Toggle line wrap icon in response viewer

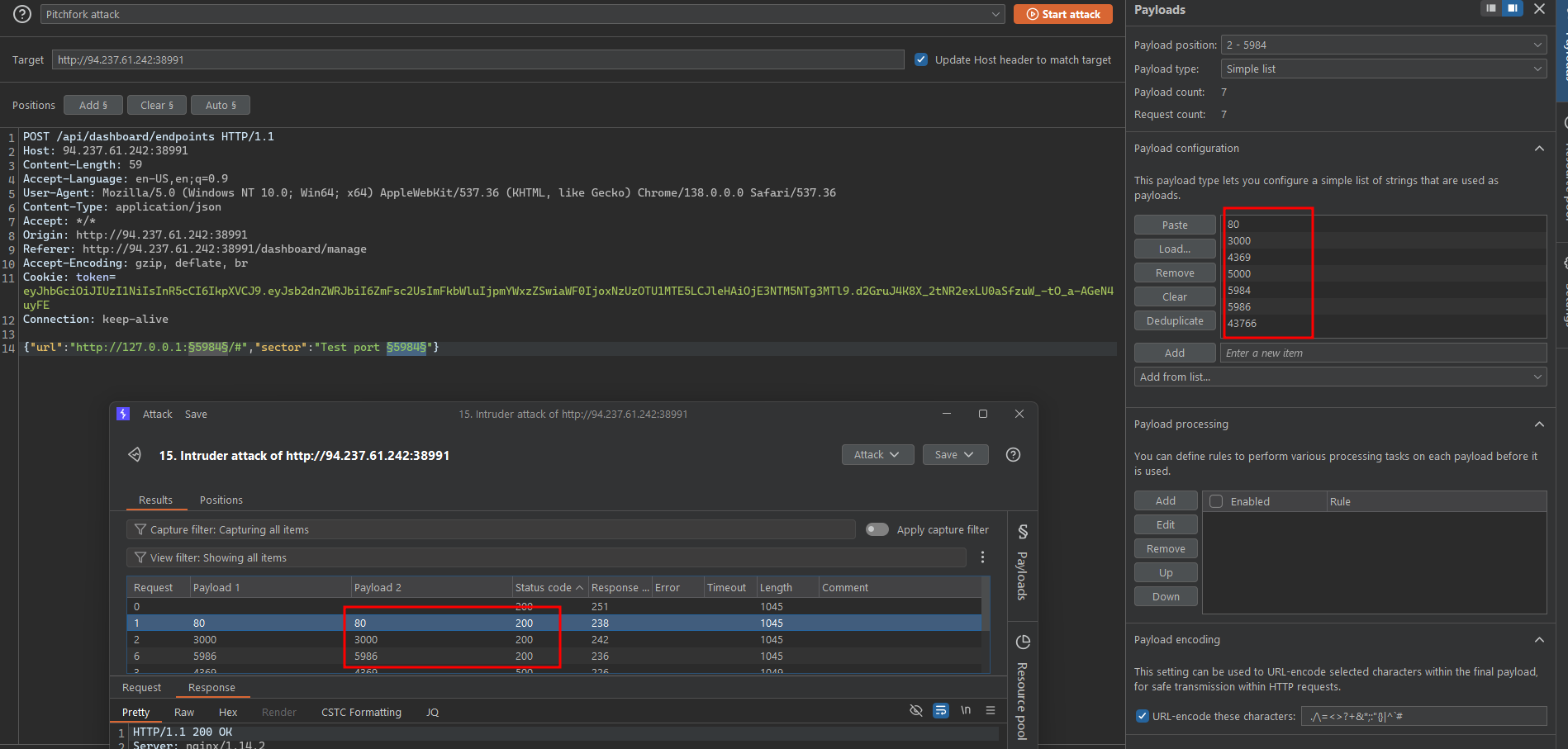pyautogui.click(x=941, y=710)
